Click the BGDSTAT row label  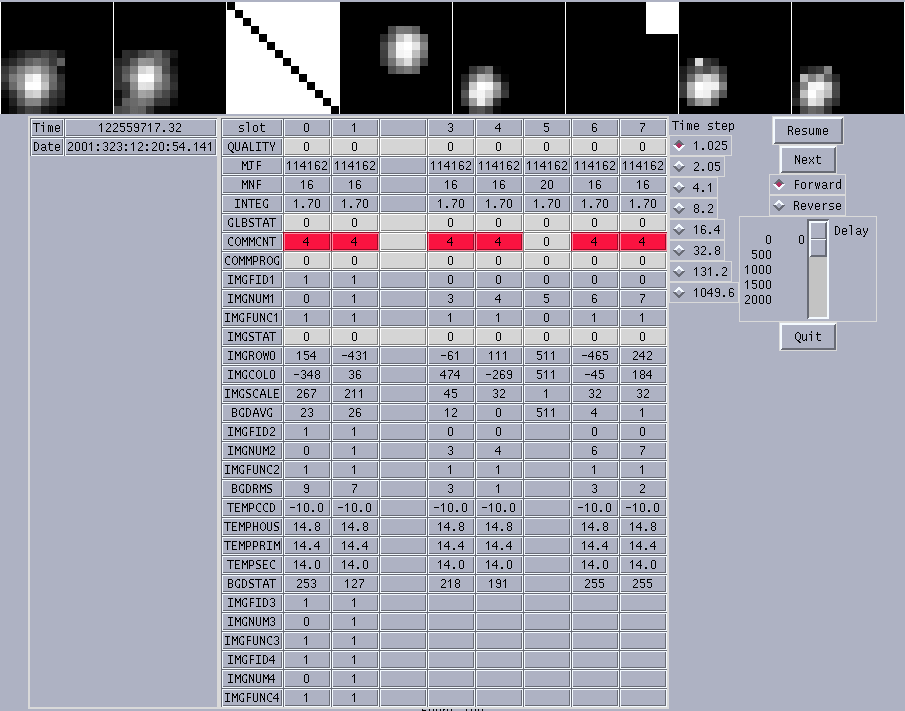pos(252,584)
